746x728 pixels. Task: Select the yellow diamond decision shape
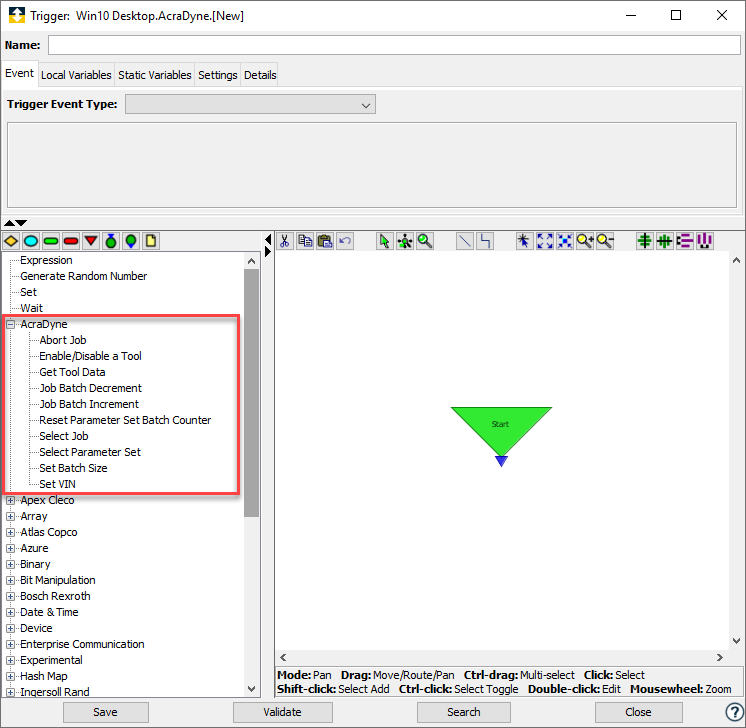point(11,241)
